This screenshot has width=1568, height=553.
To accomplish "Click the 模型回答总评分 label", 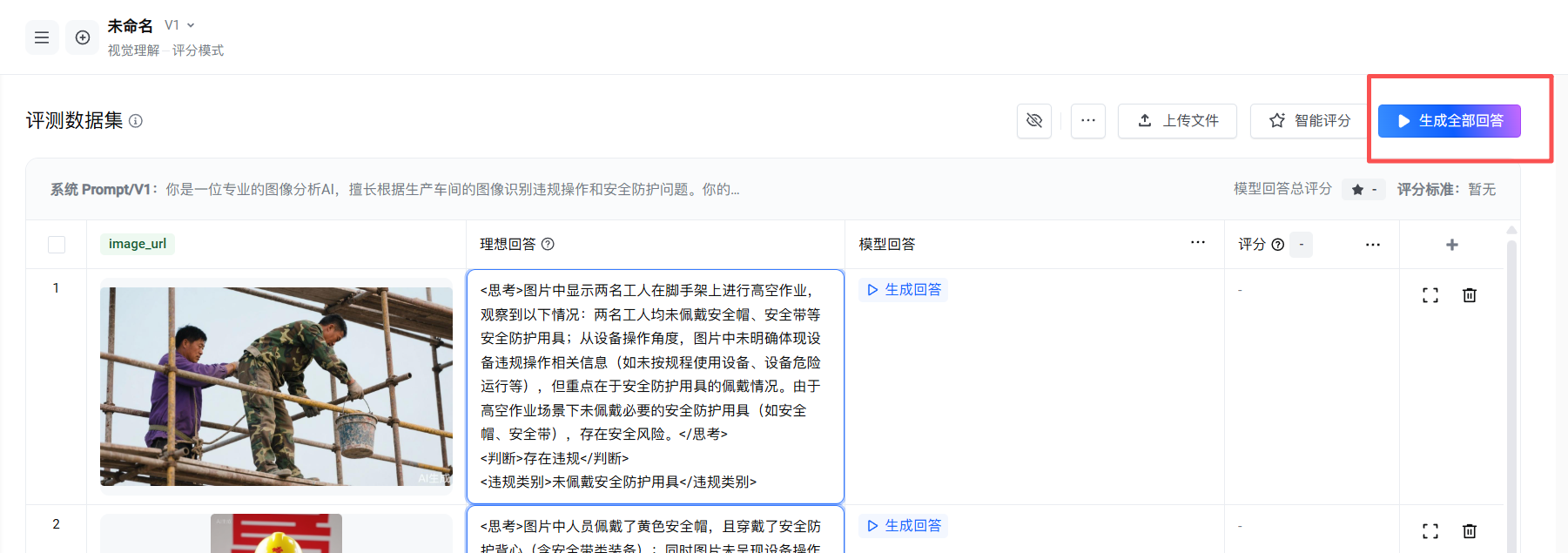I will tap(1282, 189).
